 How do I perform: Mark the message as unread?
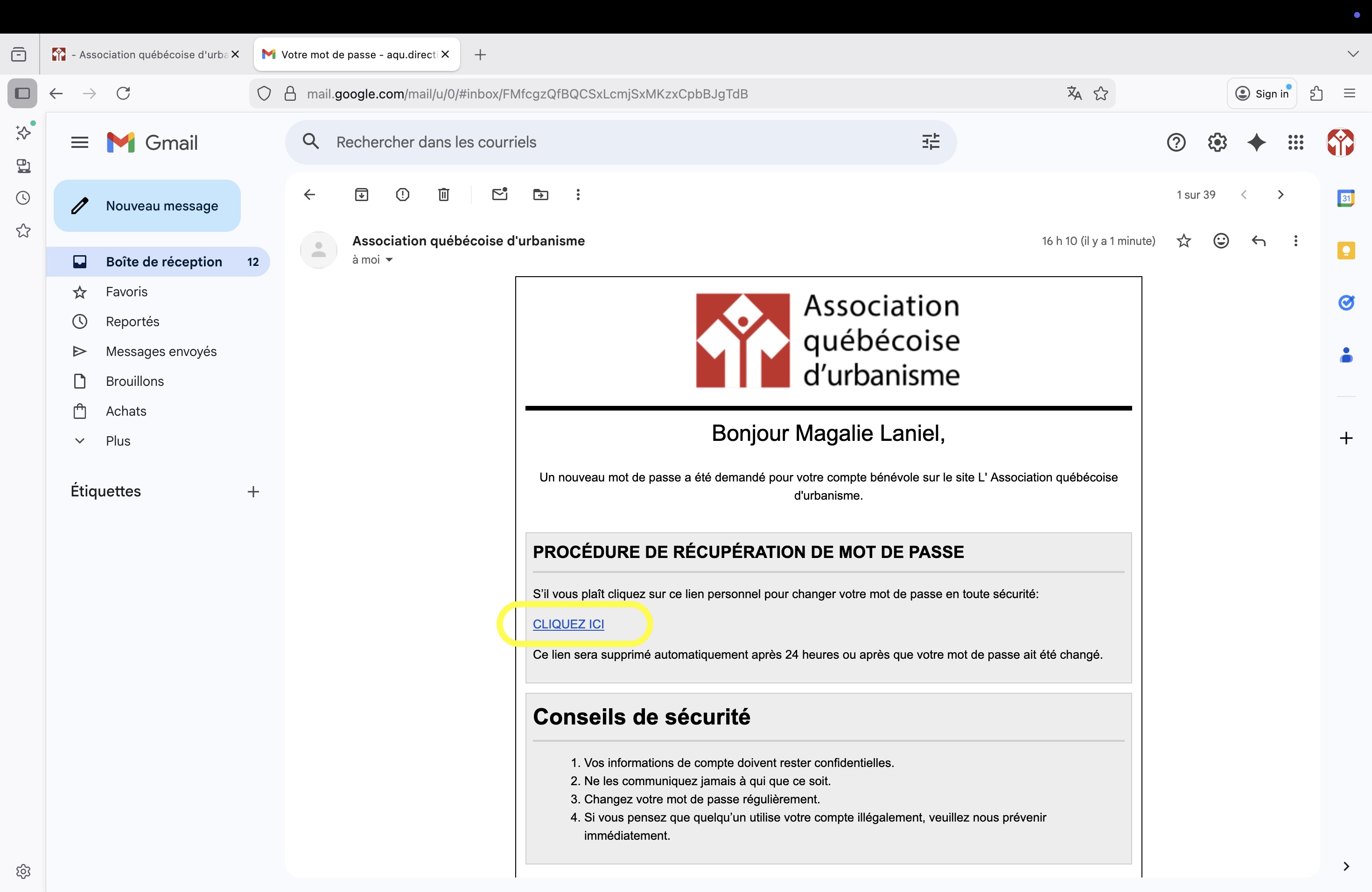point(499,194)
